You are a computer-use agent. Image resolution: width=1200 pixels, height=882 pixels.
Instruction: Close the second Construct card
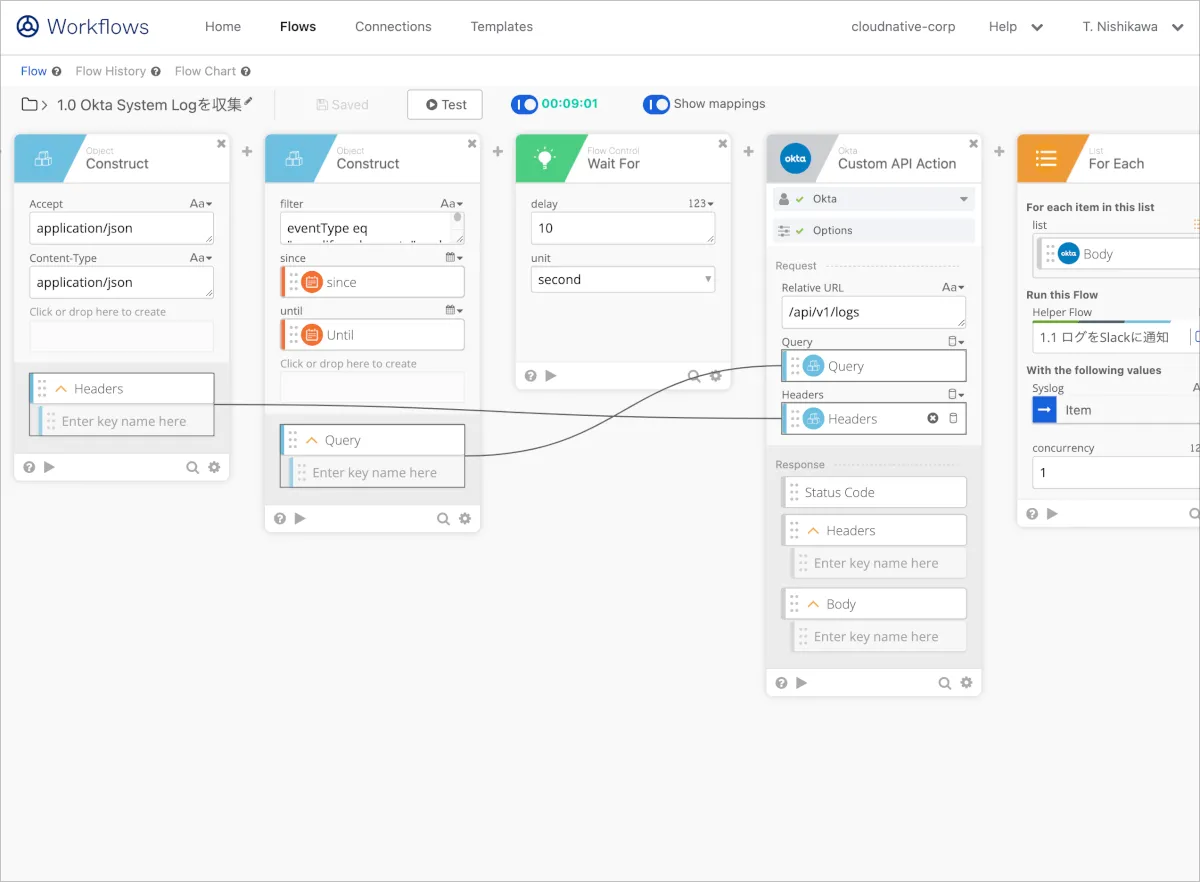pyautogui.click(x=472, y=144)
